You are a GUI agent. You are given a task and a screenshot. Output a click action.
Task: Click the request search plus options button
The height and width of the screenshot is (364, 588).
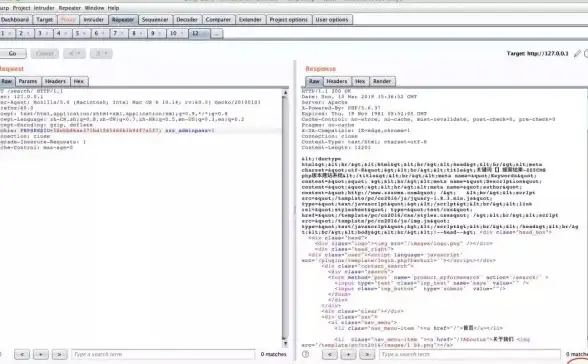coord(40,354)
